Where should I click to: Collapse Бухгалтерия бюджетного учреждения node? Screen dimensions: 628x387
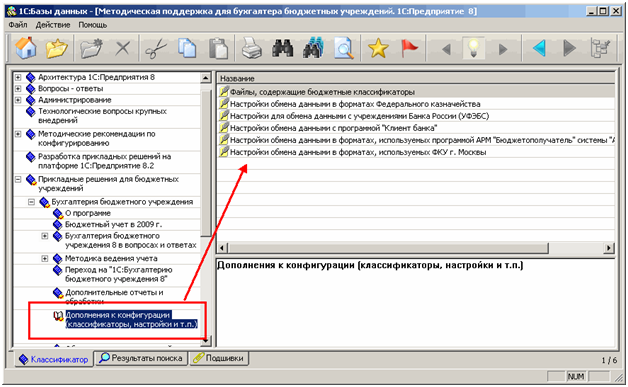pos(31,202)
